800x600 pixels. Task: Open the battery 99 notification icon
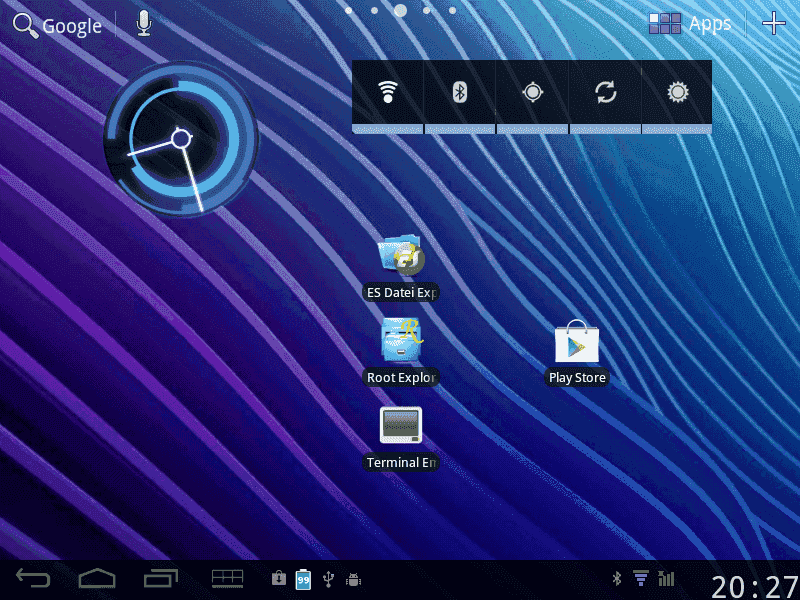[x=304, y=579]
